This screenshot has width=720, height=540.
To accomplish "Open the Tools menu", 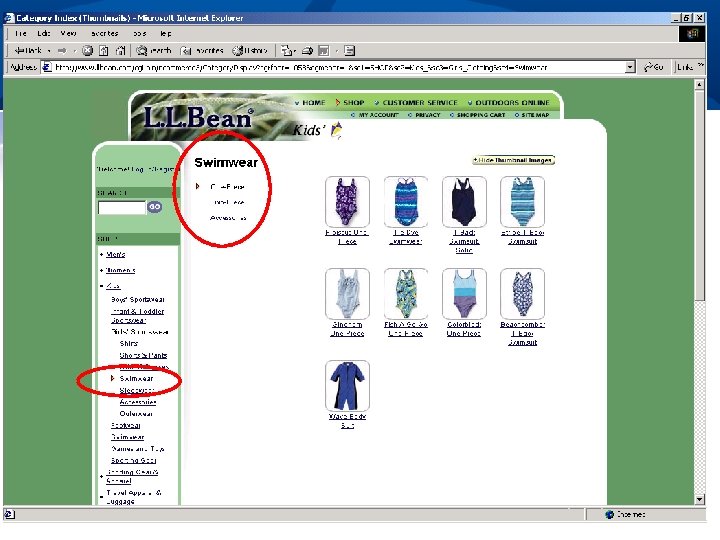I will point(140,34).
